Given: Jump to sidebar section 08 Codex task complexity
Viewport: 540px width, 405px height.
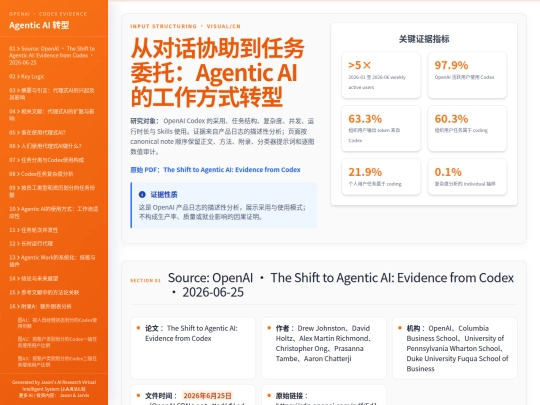Looking at the screenshot, I should [41, 174].
